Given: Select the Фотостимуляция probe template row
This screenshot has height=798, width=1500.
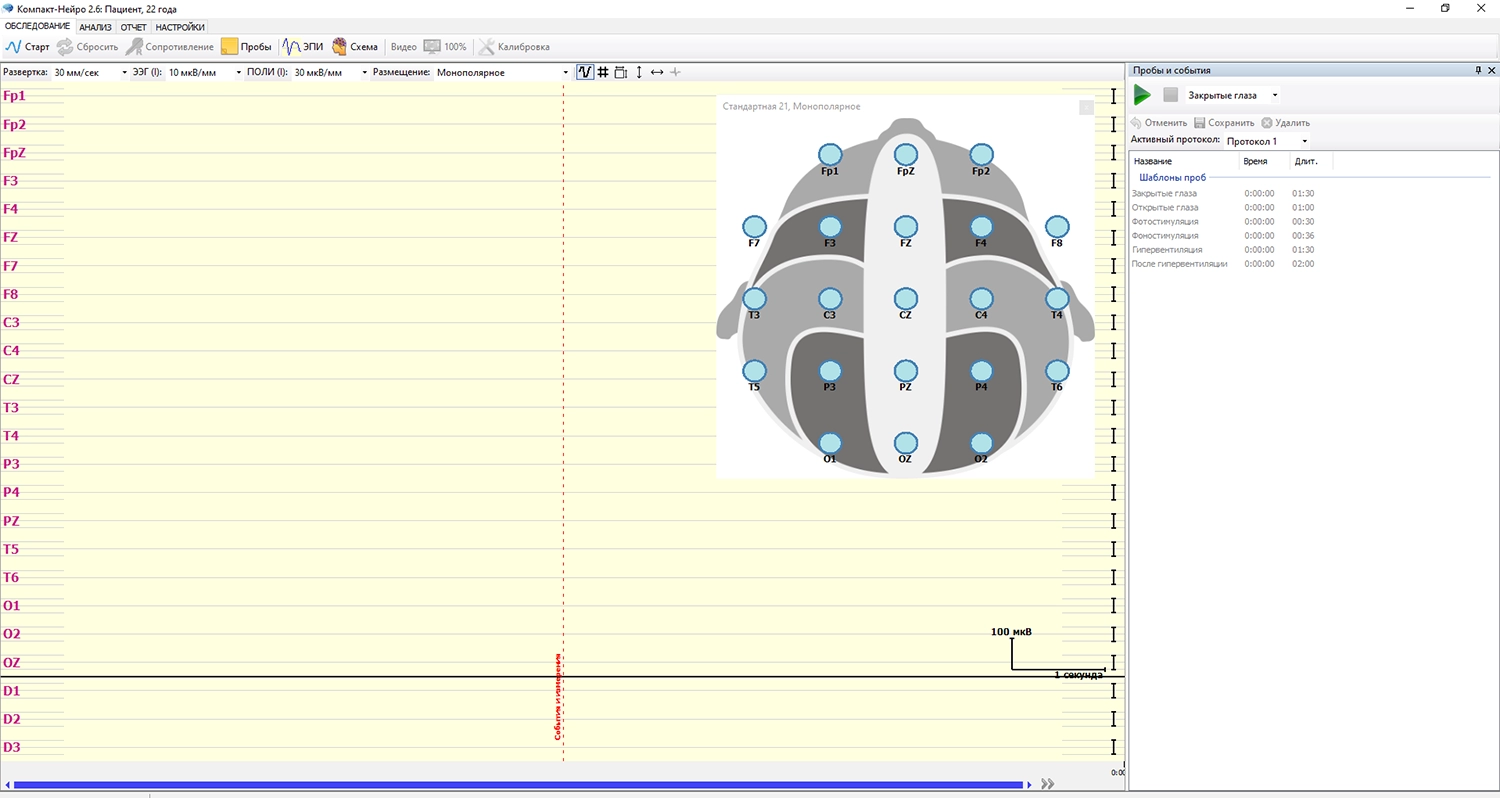Looking at the screenshot, I should [x=1165, y=222].
